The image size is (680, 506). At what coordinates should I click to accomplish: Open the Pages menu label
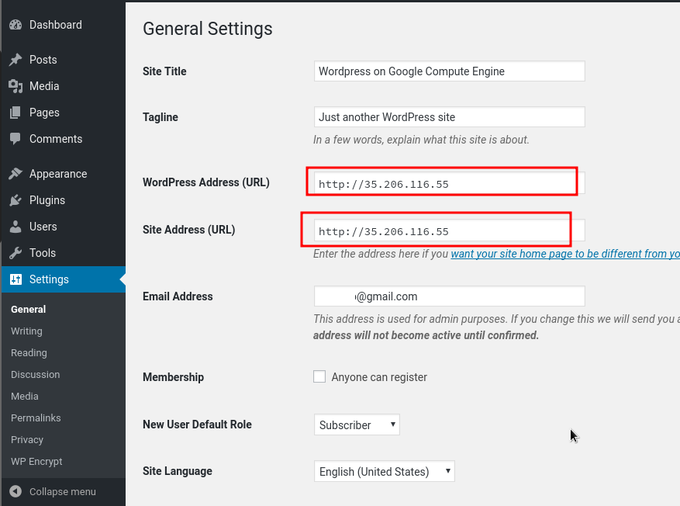pos(44,112)
